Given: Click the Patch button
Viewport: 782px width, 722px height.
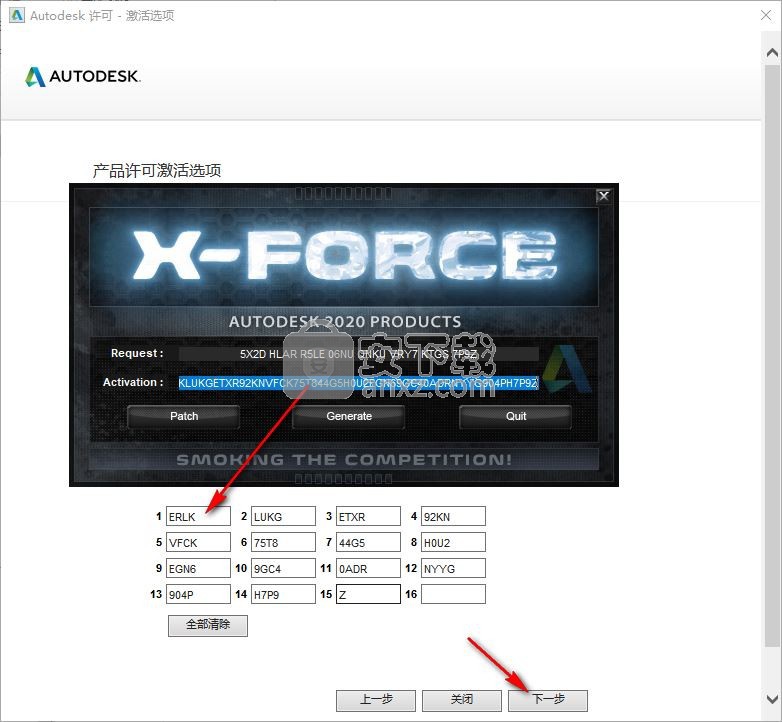Looking at the screenshot, I should pyautogui.click(x=184, y=416).
